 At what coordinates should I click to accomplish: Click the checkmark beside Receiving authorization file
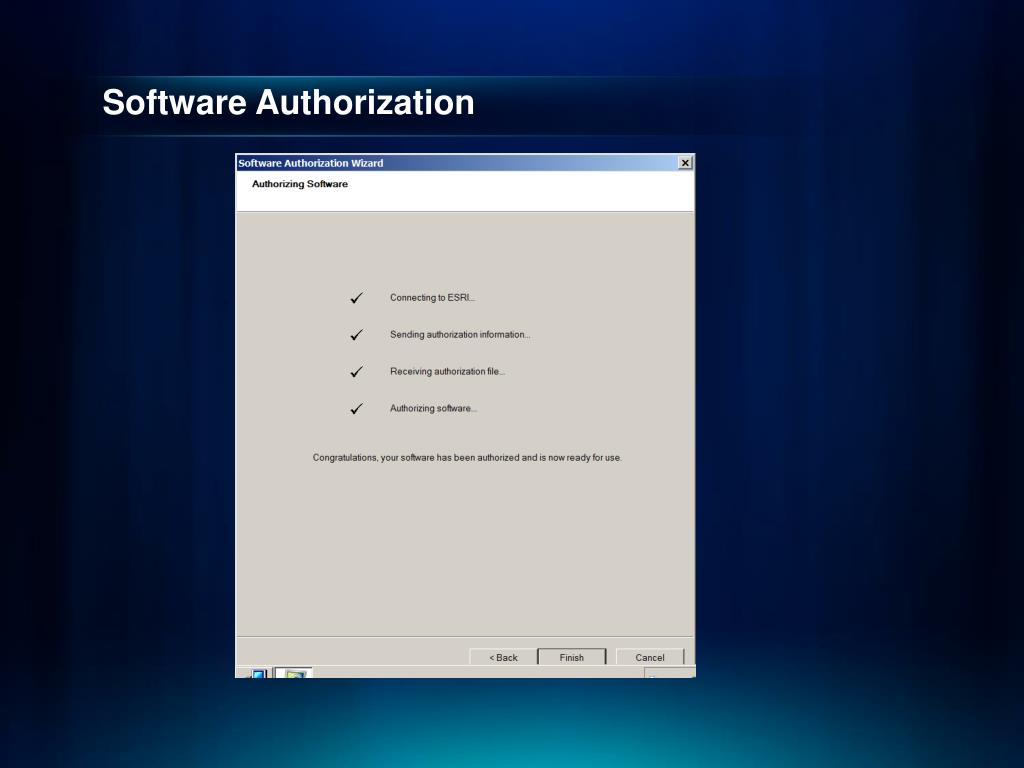(356, 372)
